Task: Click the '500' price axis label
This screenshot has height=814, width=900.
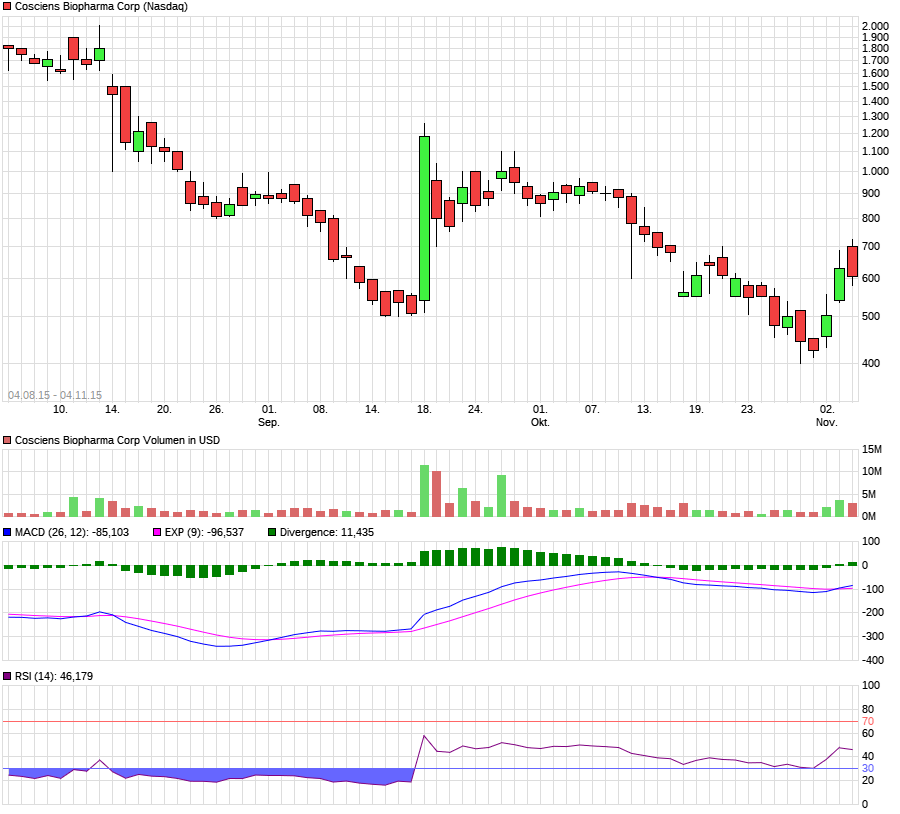Action: [871, 317]
